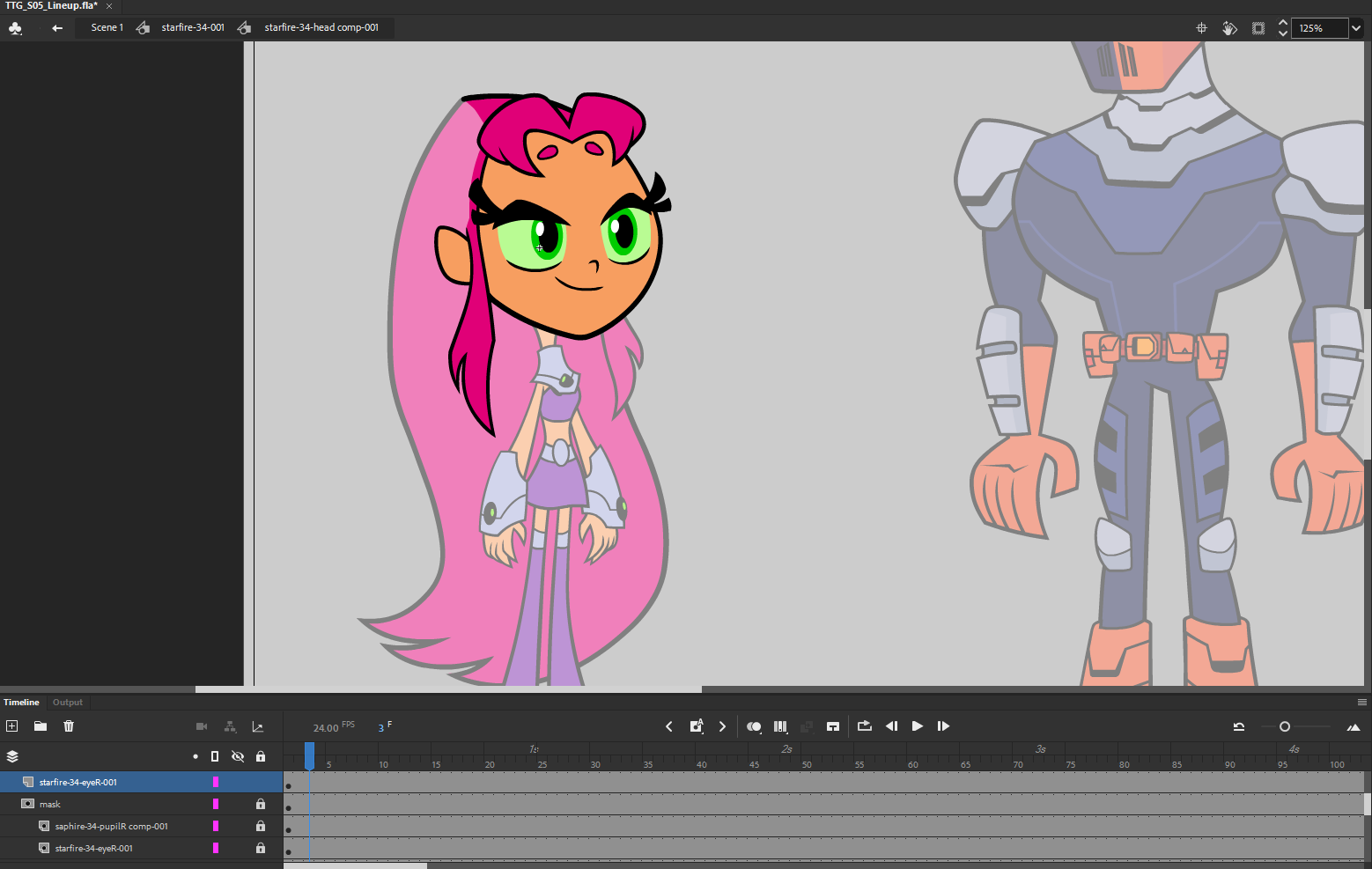Go back to Scene 1 breadcrumb
Image resolution: width=1372 pixels, height=869 pixels.
click(x=107, y=28)
